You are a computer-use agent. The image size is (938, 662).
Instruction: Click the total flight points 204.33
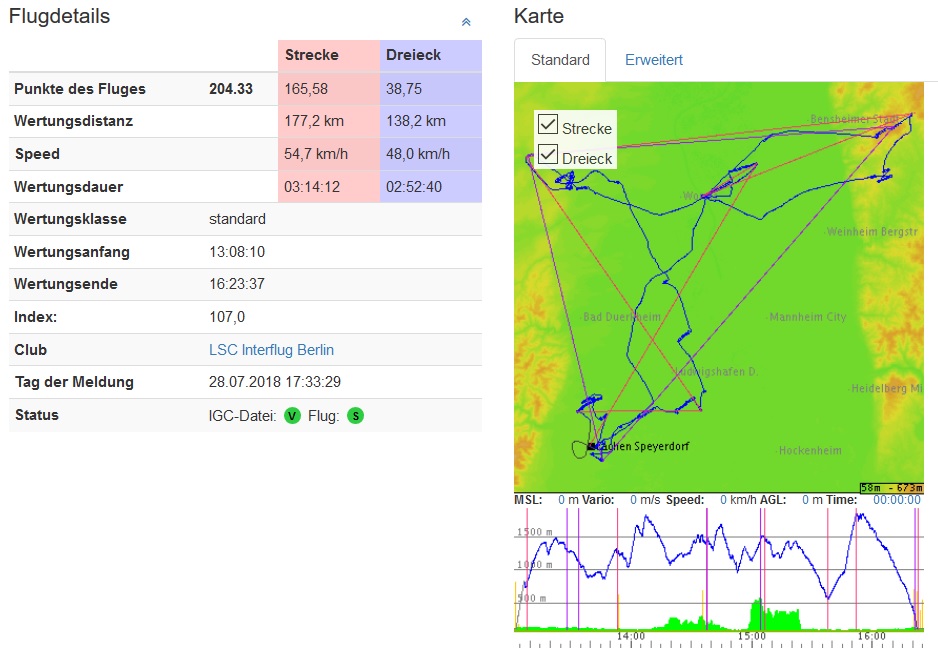[x=231, y=89]
